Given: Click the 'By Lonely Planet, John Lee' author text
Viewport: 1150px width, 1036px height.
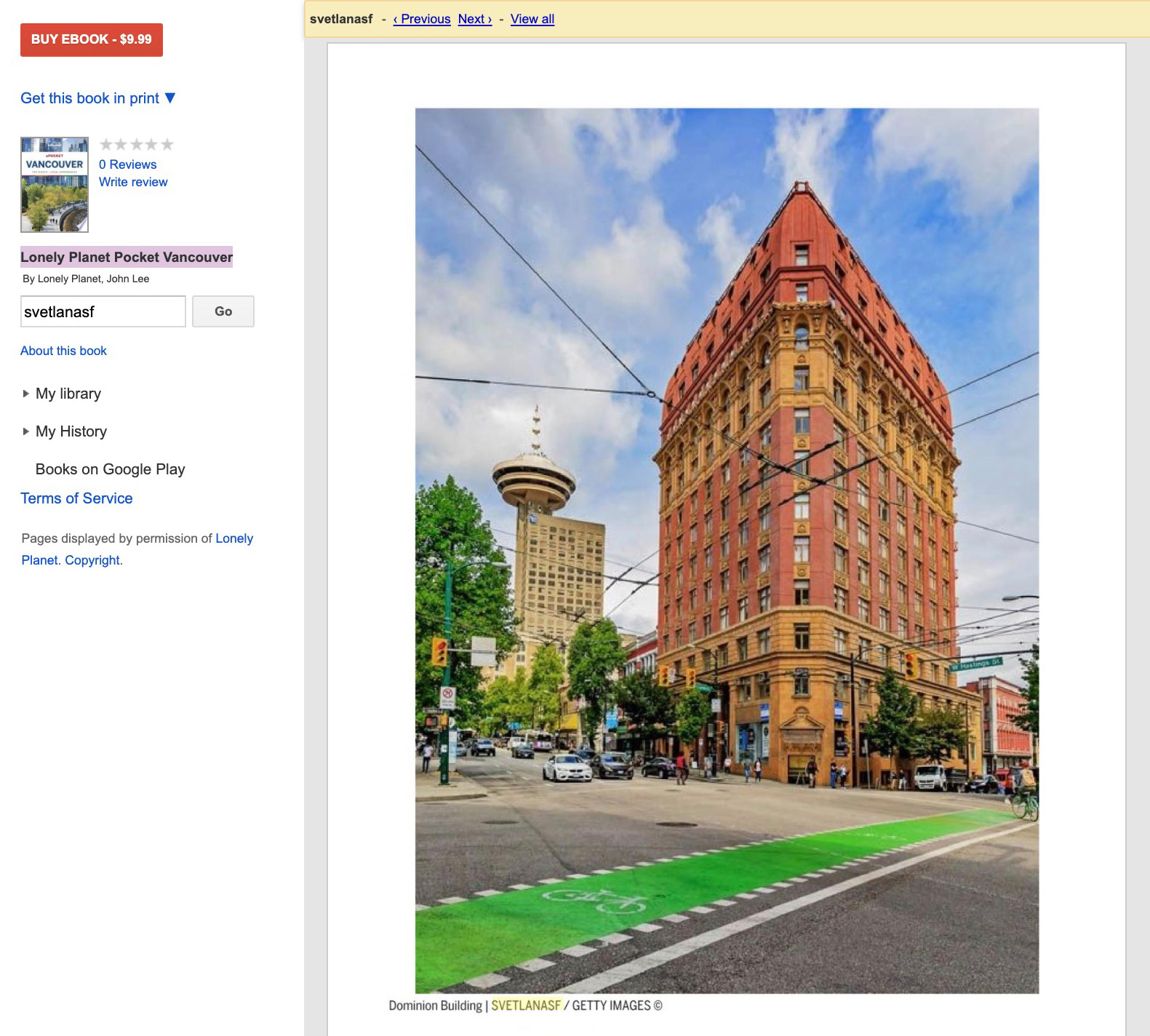Looking at the screenshot, I should (86, 279).
